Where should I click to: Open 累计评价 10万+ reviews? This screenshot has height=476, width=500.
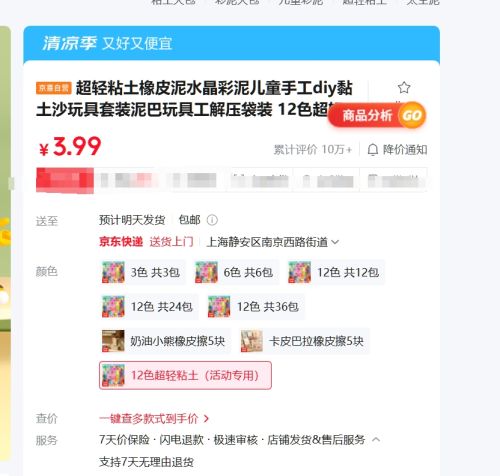click(313, 150)
